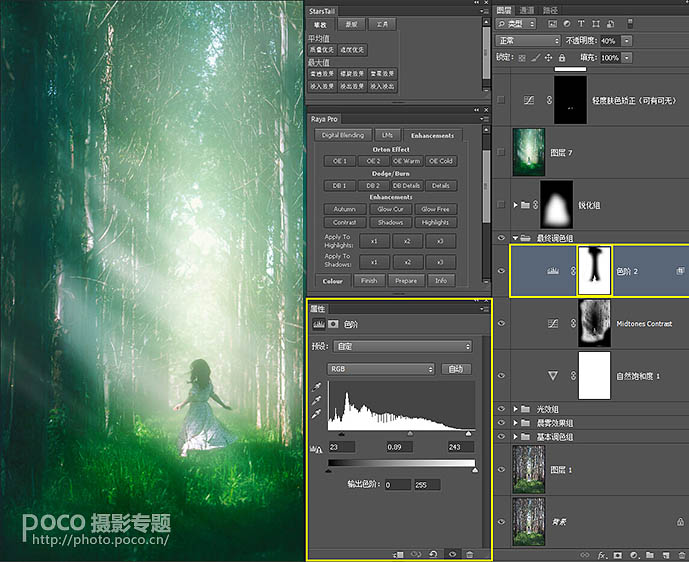The height and width of the screenshot is (562, 689).
Task: Delete layer trash icon in Layers panel
Action: click(x=681, y=555)
